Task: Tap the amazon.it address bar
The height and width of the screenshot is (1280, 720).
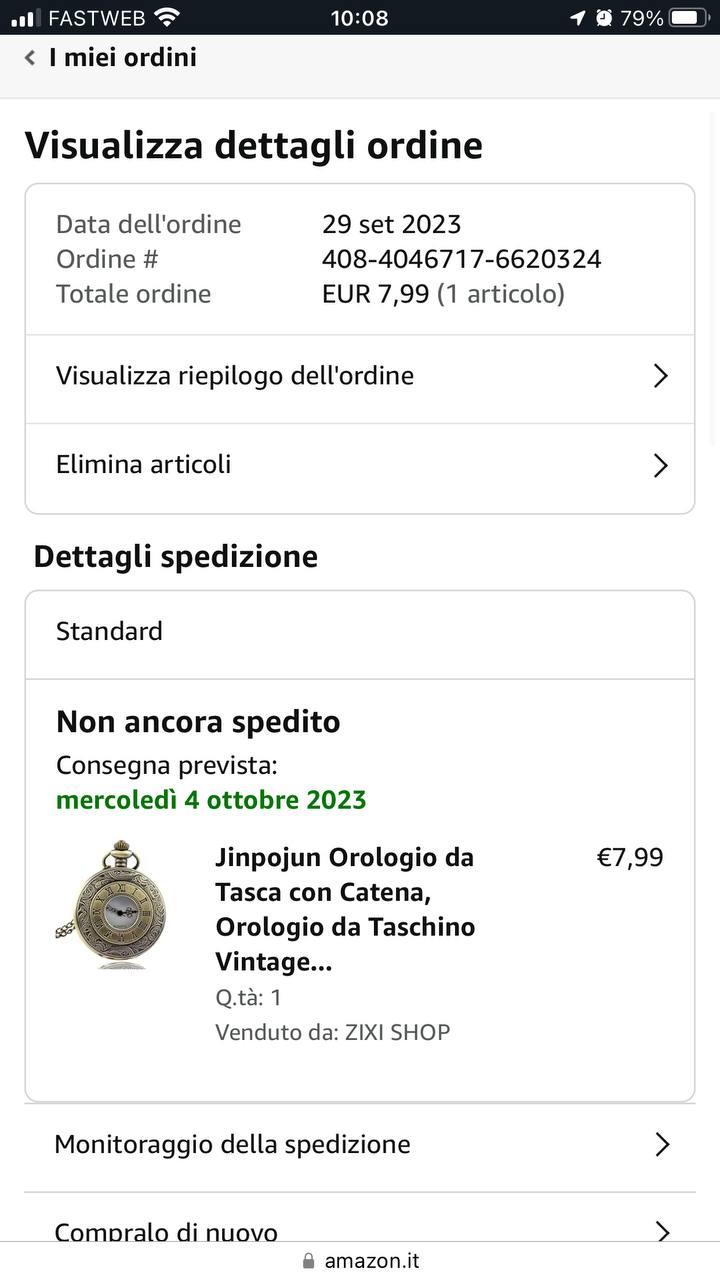Action: point(371,1261)
